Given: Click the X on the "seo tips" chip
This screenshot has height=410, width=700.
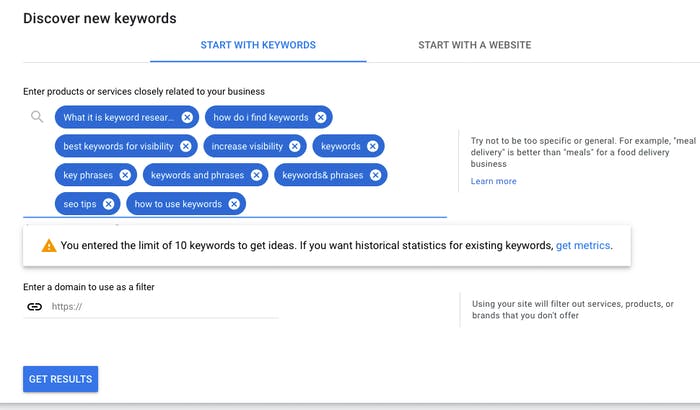Looking at the screenshot, I should pyautogui.click(x=108, y=204).
